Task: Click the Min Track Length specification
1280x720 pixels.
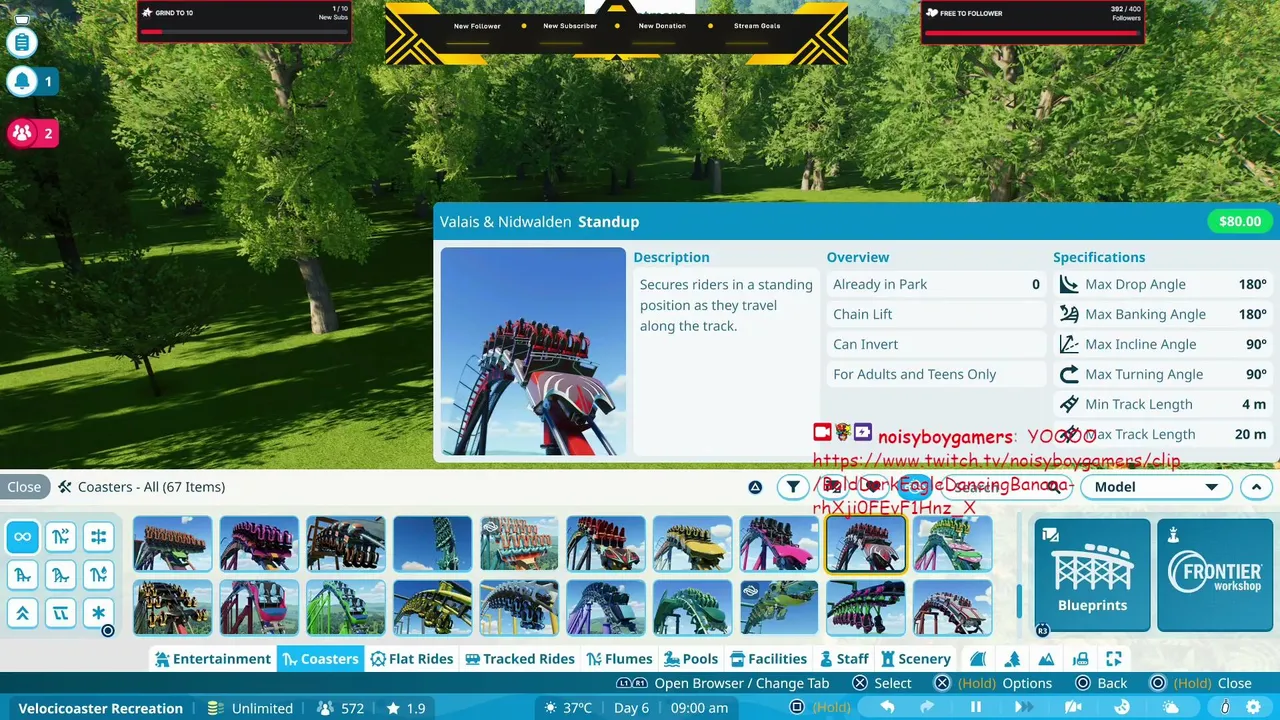Action: coord(1162,404)
